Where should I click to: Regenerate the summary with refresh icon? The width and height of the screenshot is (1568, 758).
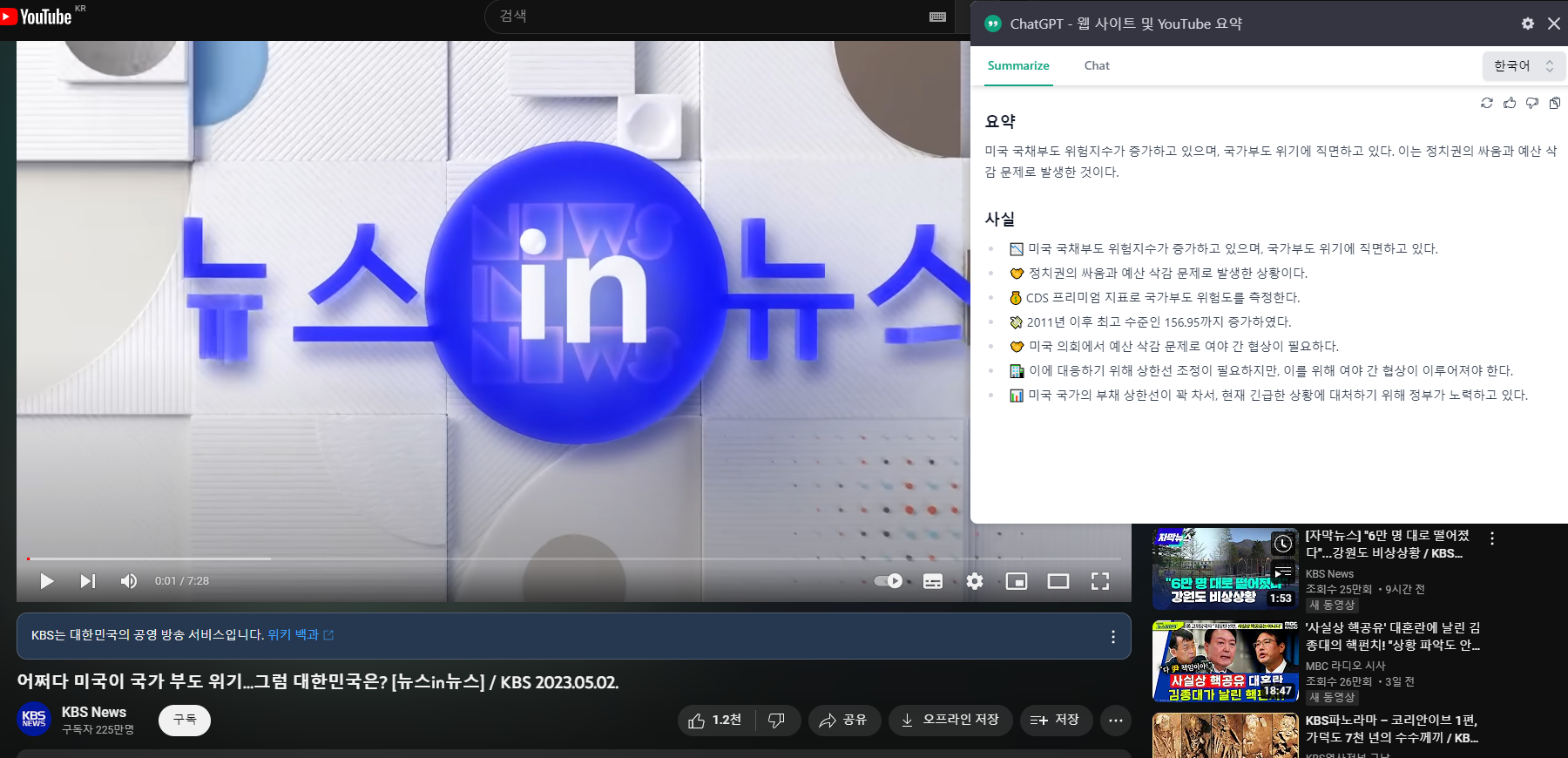tap(1487, 103)
